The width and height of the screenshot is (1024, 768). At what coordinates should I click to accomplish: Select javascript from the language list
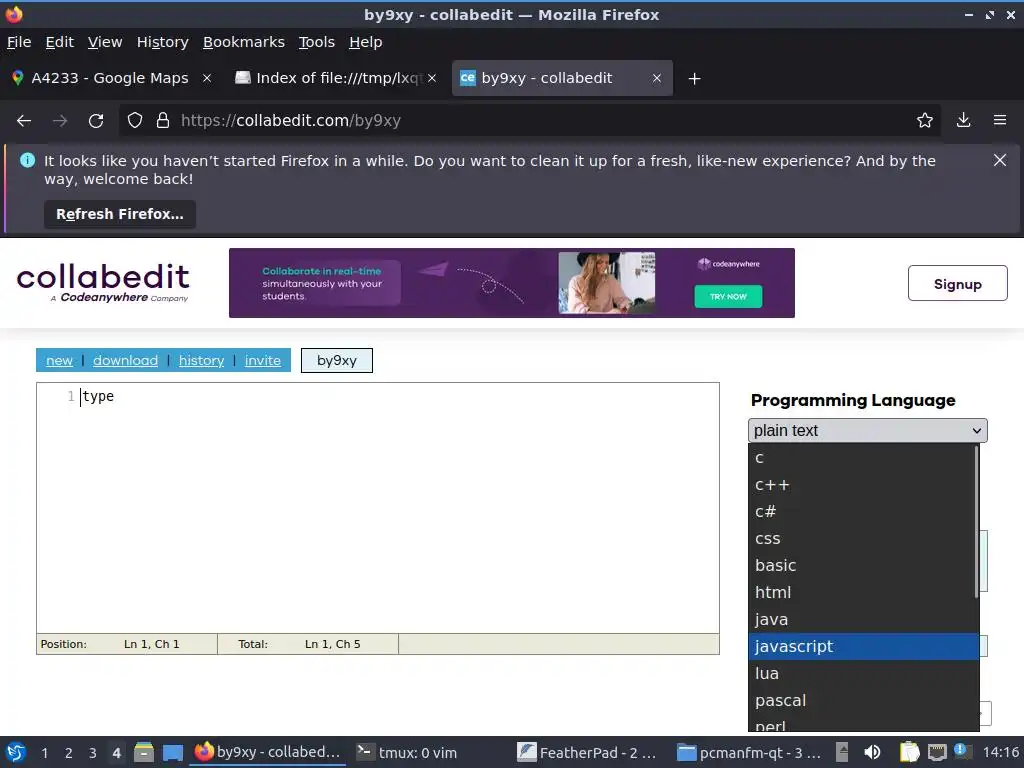[862, 647]
